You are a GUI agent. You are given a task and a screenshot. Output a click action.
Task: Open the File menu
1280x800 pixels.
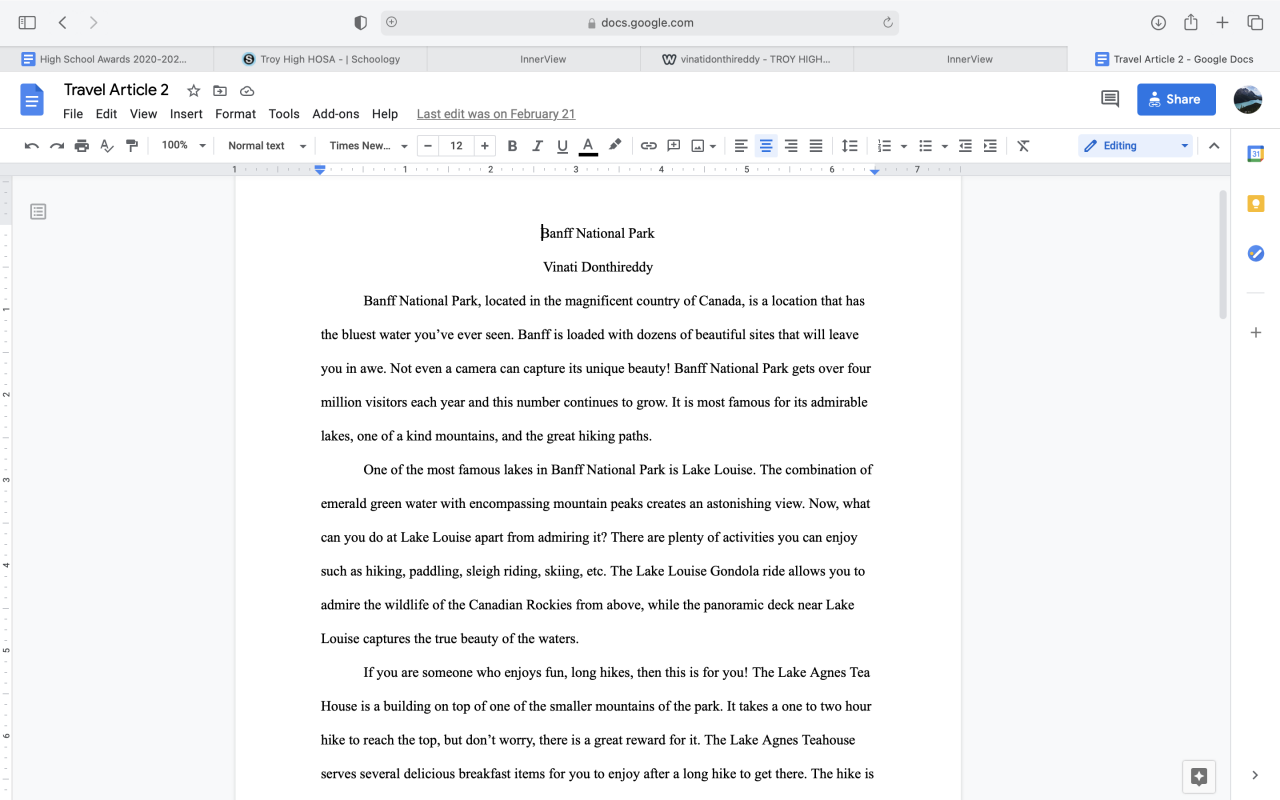click(73, 114)
